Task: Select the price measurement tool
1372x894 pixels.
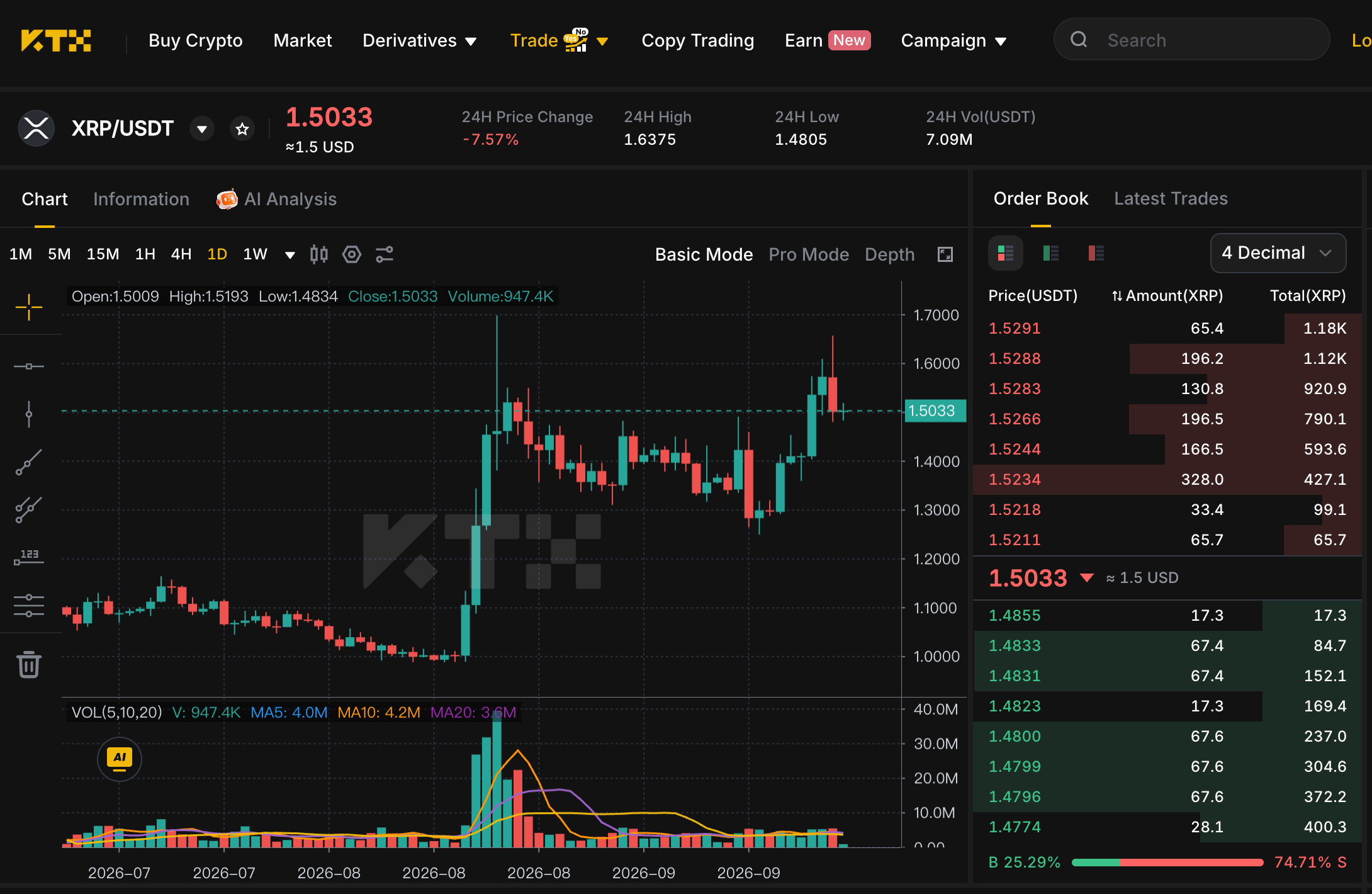Action: (x=29, y=557)
